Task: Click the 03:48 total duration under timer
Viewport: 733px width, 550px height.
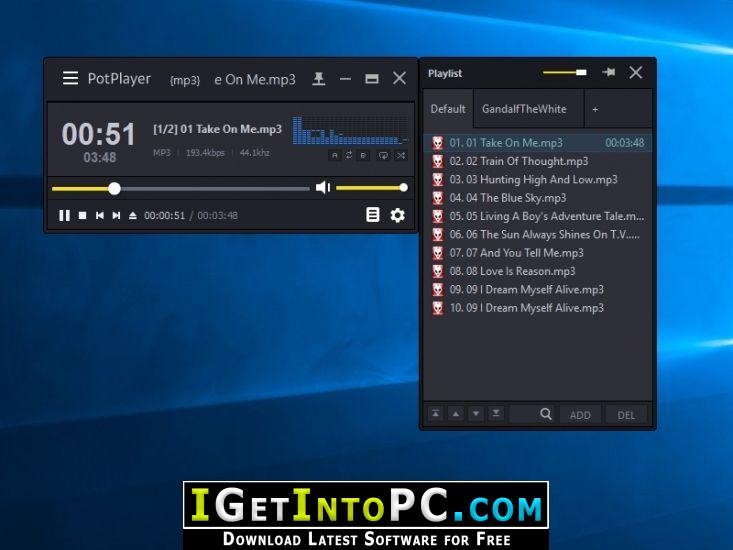Action: [x=100, y=157]
